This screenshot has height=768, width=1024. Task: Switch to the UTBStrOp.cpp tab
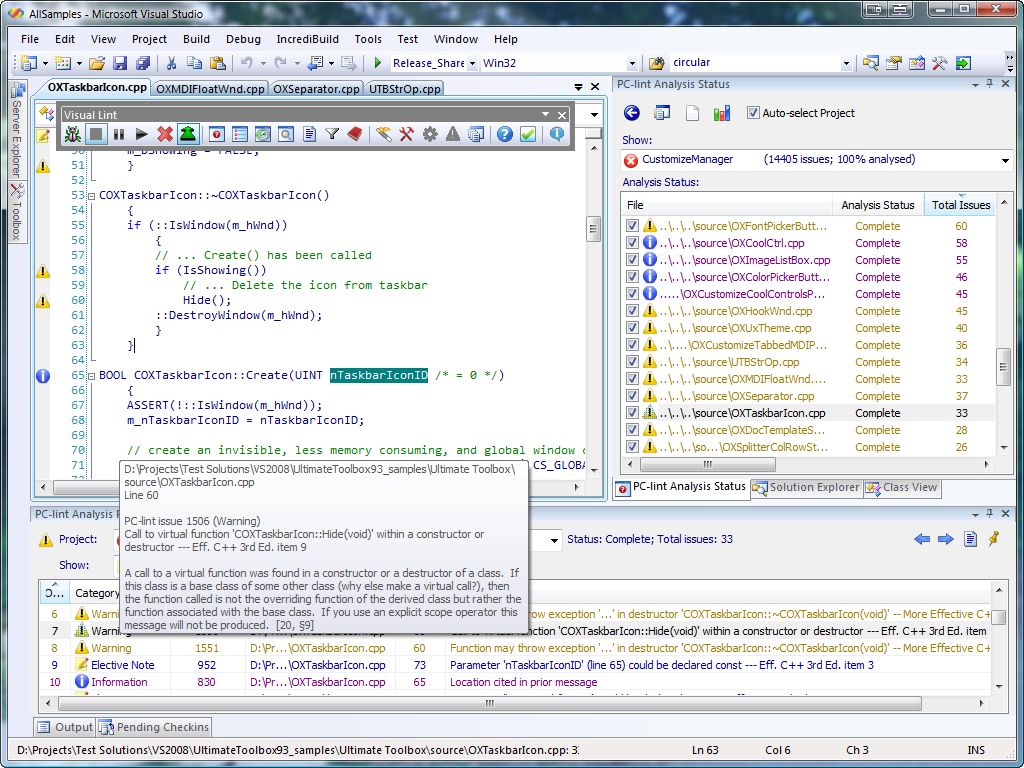(x=405, y=89)
